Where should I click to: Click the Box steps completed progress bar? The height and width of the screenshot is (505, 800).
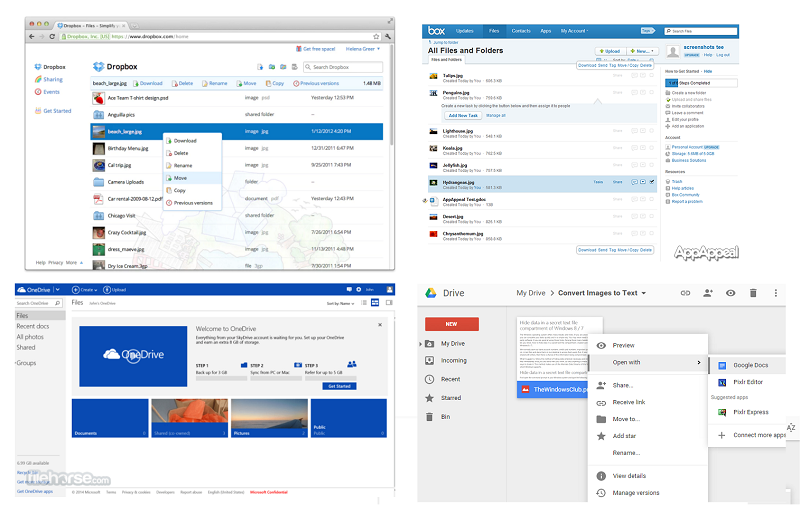701,83
